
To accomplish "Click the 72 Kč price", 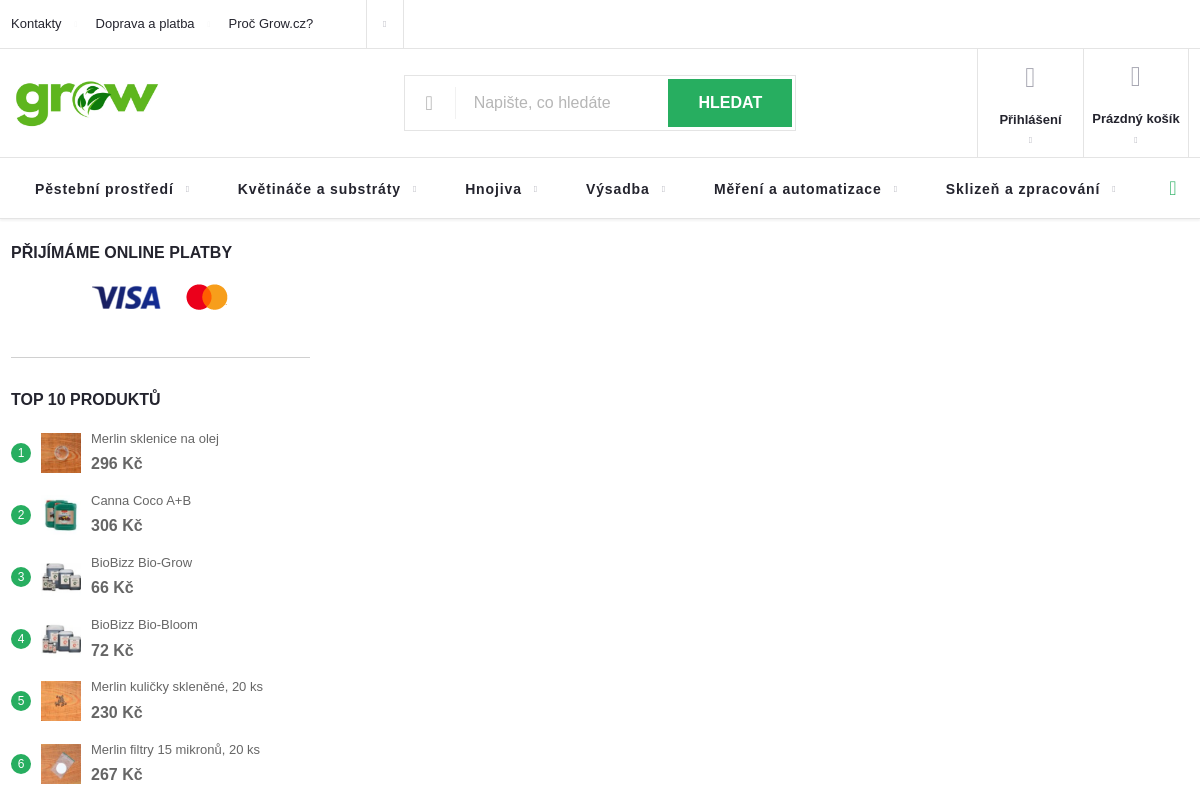I will pos(112,651).
